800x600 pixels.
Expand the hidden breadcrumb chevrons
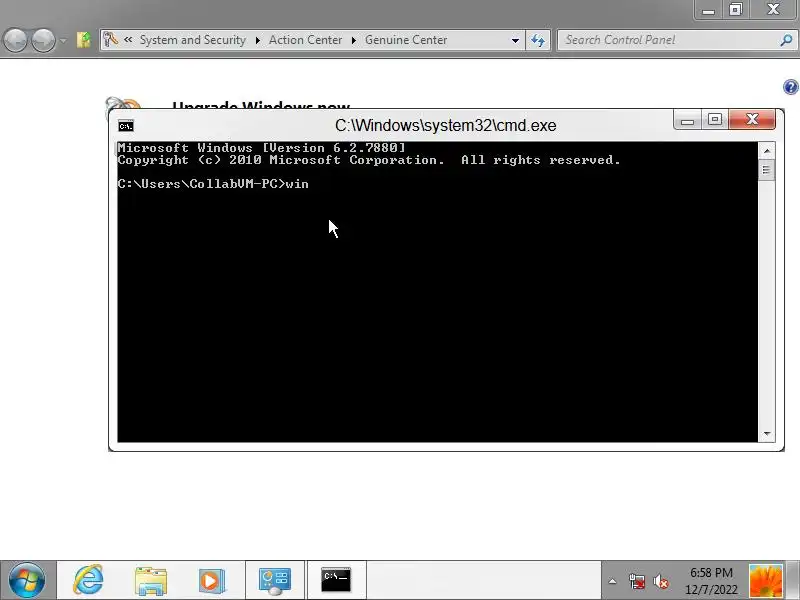click(x=128, y=39)
